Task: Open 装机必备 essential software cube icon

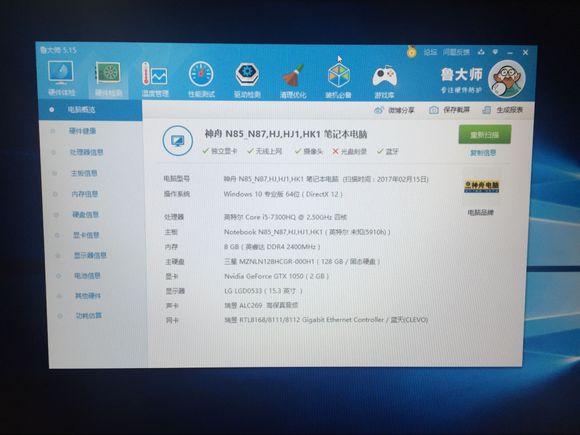Action: click(338, 81)
